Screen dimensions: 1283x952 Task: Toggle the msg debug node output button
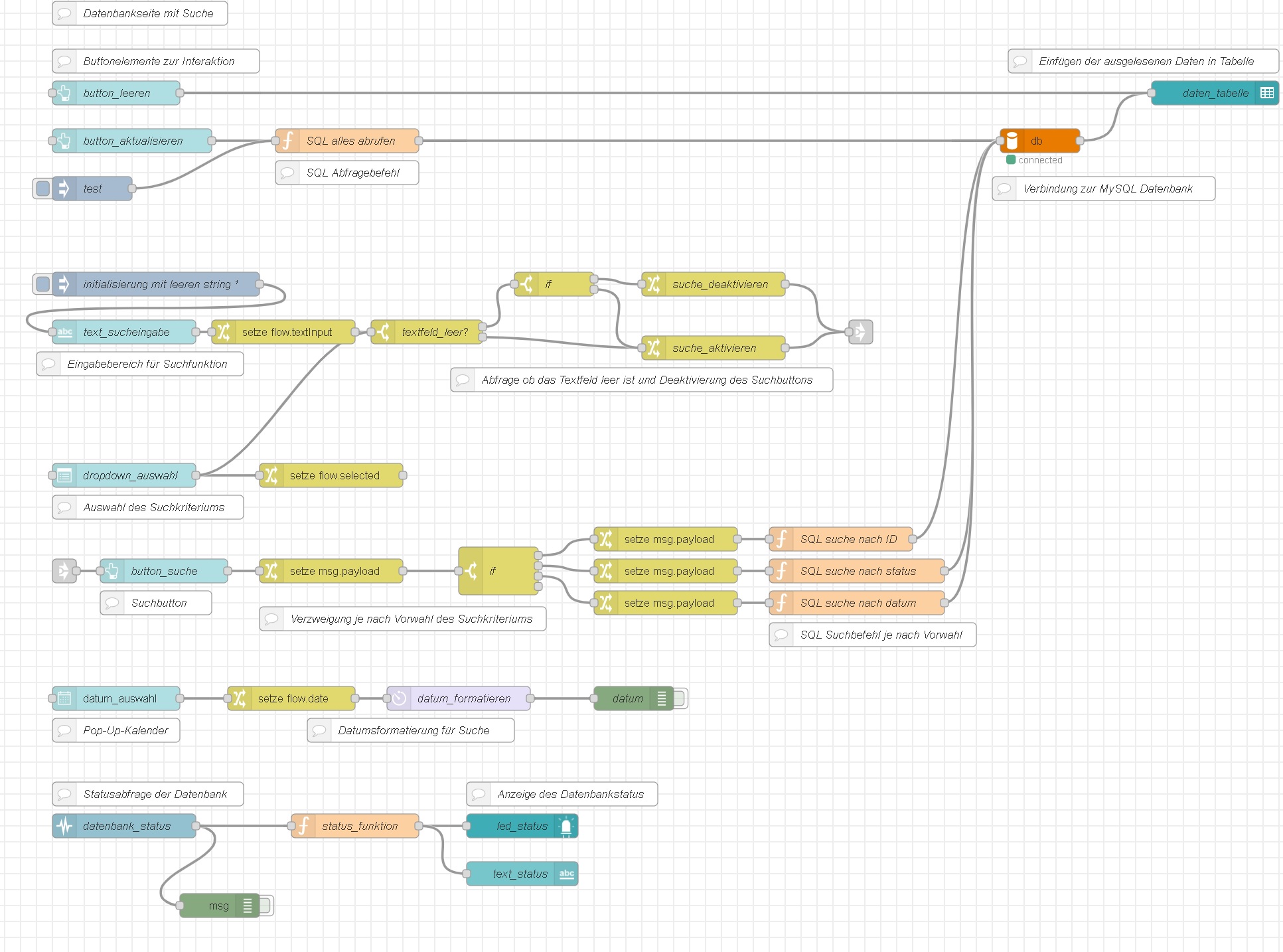[266, 906]
